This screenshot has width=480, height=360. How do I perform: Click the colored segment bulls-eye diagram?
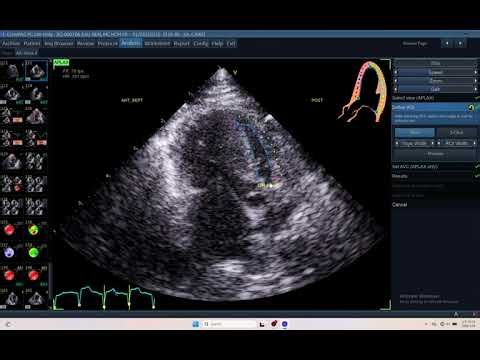[363, 92]
